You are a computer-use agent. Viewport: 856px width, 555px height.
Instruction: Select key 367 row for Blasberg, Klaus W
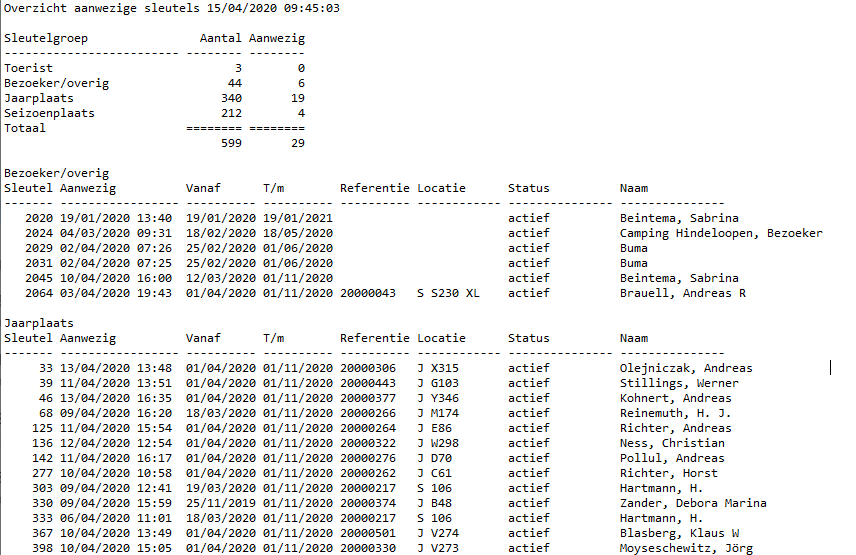pos(385,533)
